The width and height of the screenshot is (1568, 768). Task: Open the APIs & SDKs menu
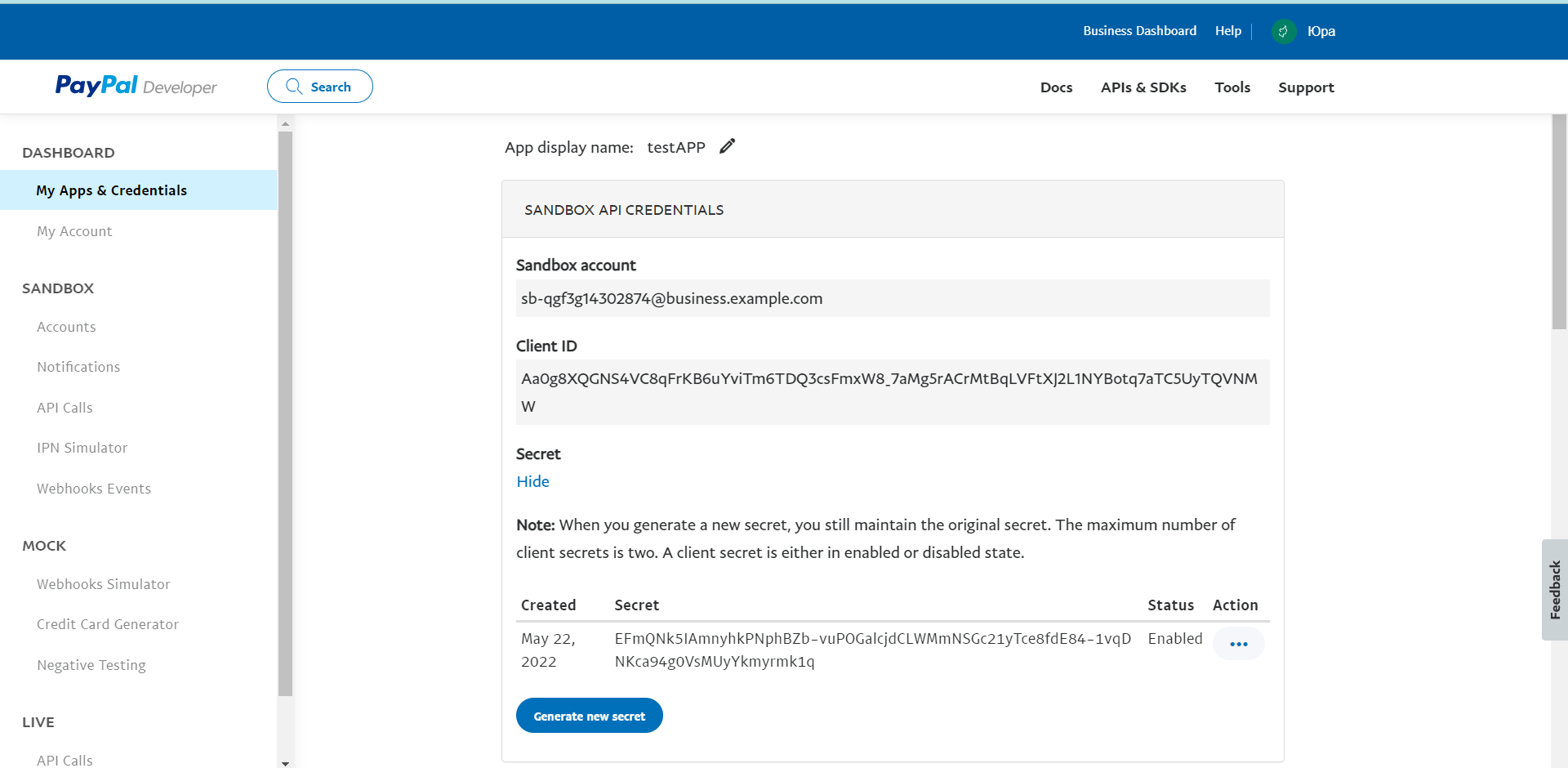1143,87
